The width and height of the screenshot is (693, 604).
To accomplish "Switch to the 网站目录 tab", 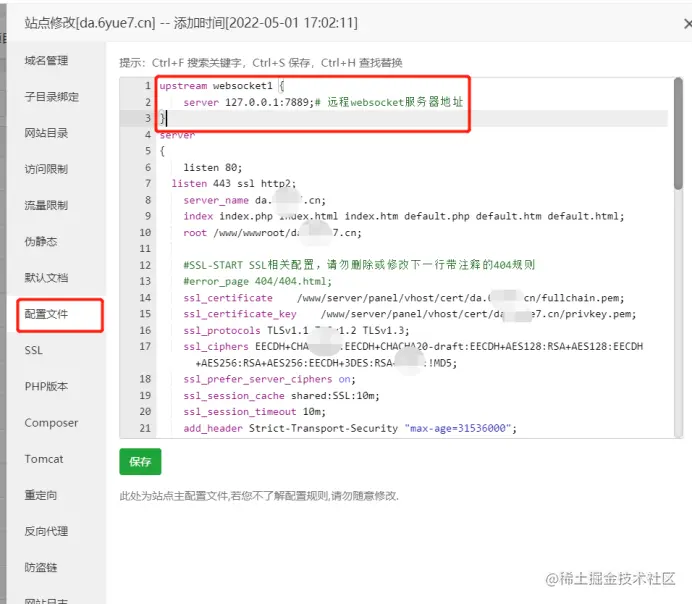I will (x=46, y=133).
